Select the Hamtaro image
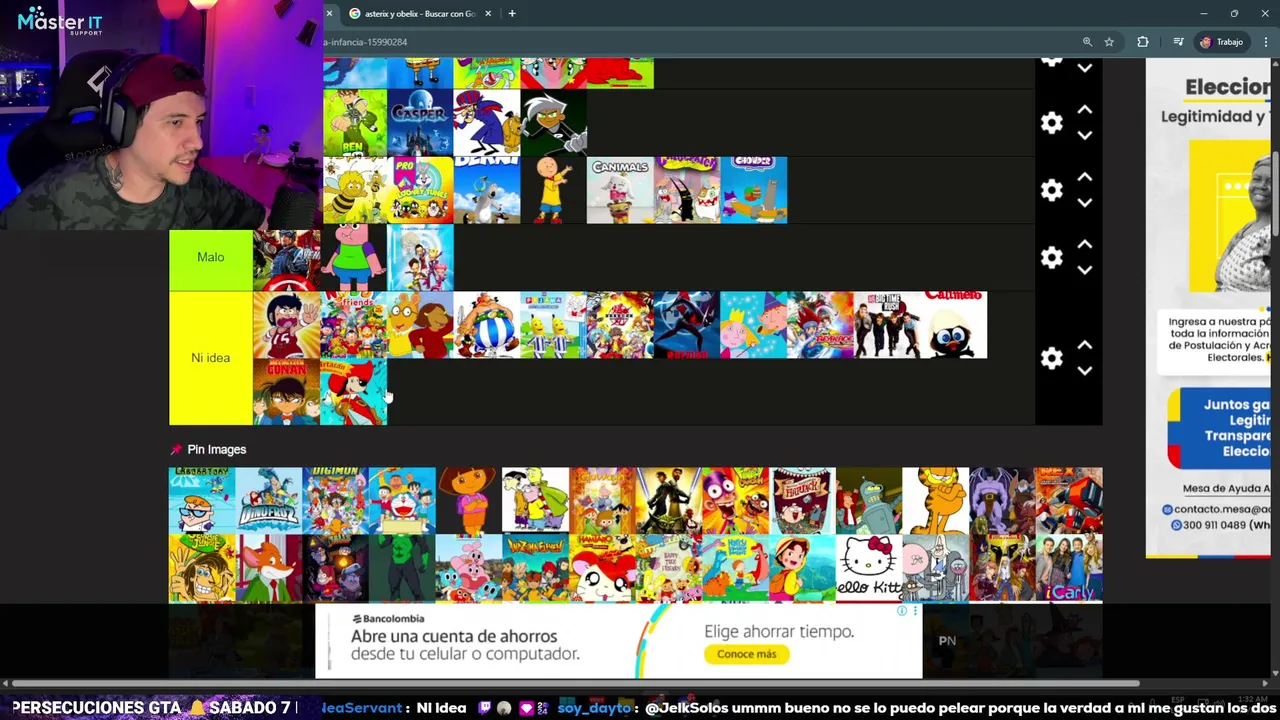The width and height of the screenshot is (1280, 720). tap(602, 568)
